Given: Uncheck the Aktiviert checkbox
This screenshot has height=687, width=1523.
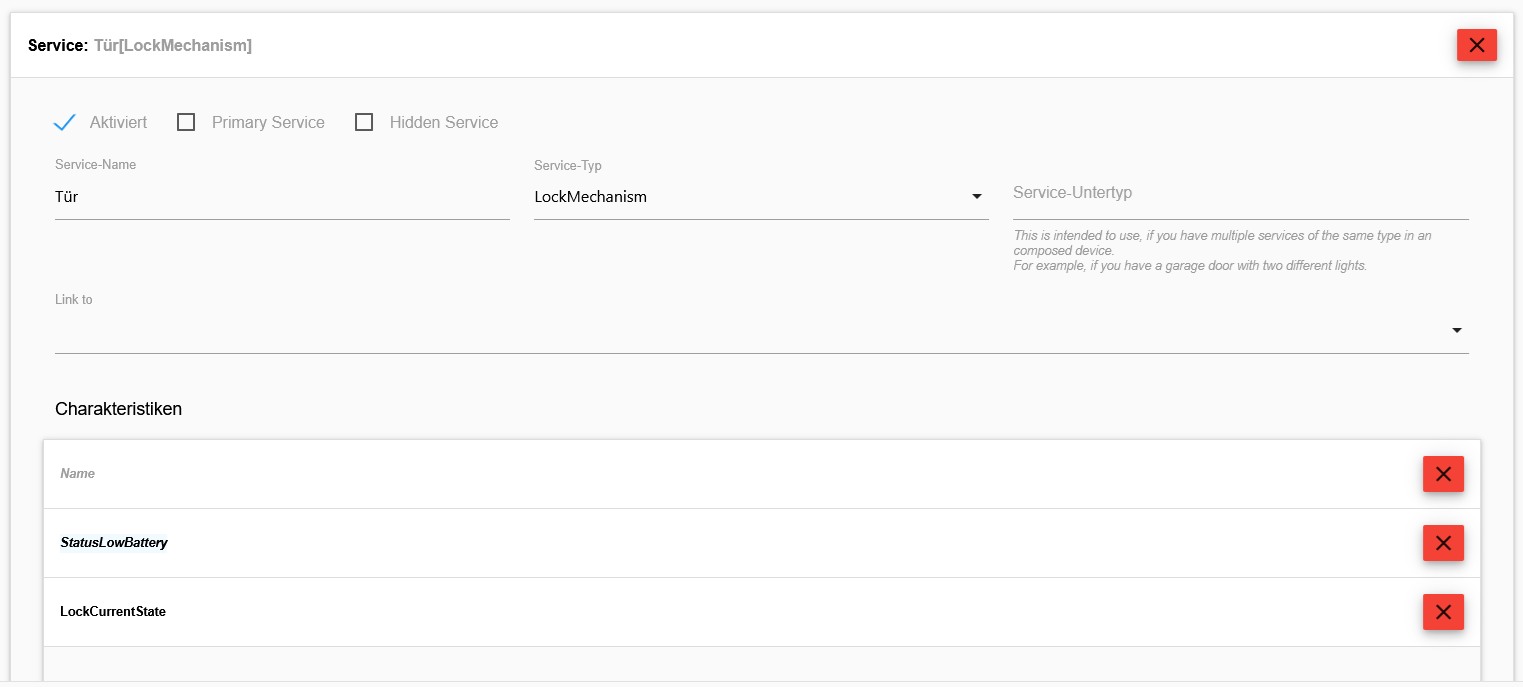Looking at the screenshot, I should [65, 122].
